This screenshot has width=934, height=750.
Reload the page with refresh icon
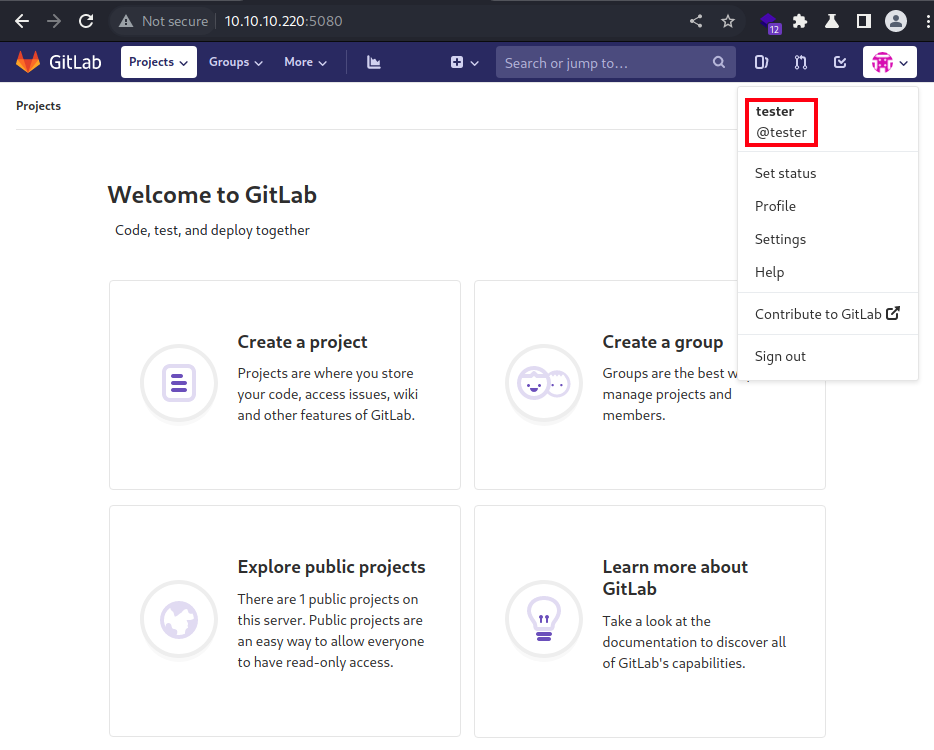(86, 21)
